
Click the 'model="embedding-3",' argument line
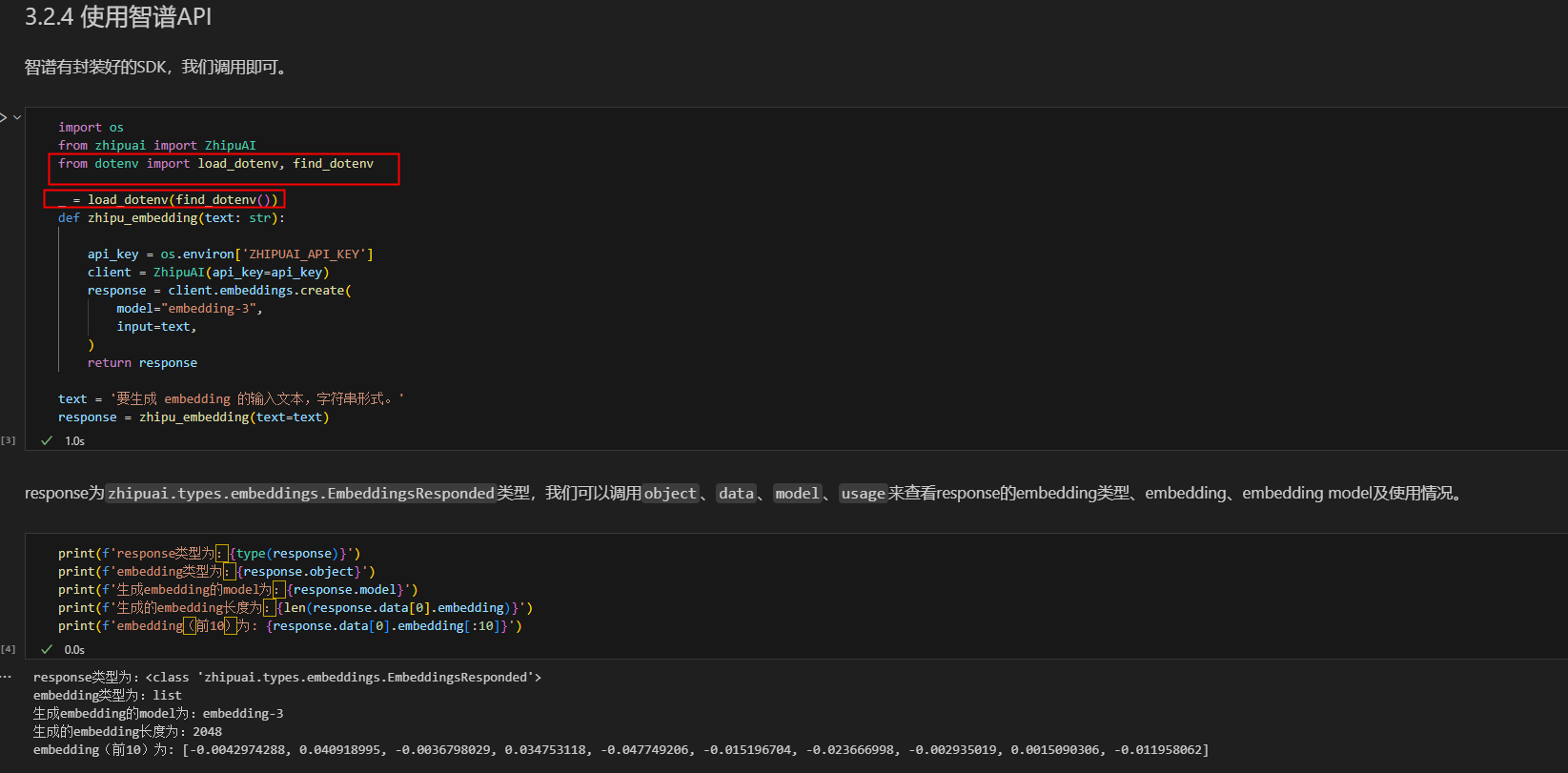190,309
